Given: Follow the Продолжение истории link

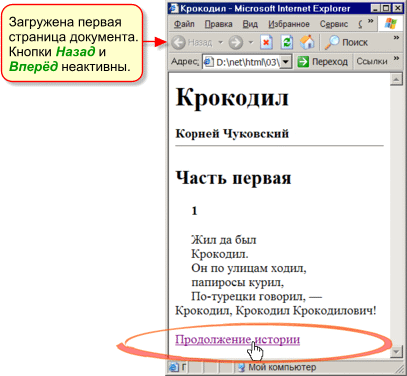Looking at the screenshot, I should [238, 339].
